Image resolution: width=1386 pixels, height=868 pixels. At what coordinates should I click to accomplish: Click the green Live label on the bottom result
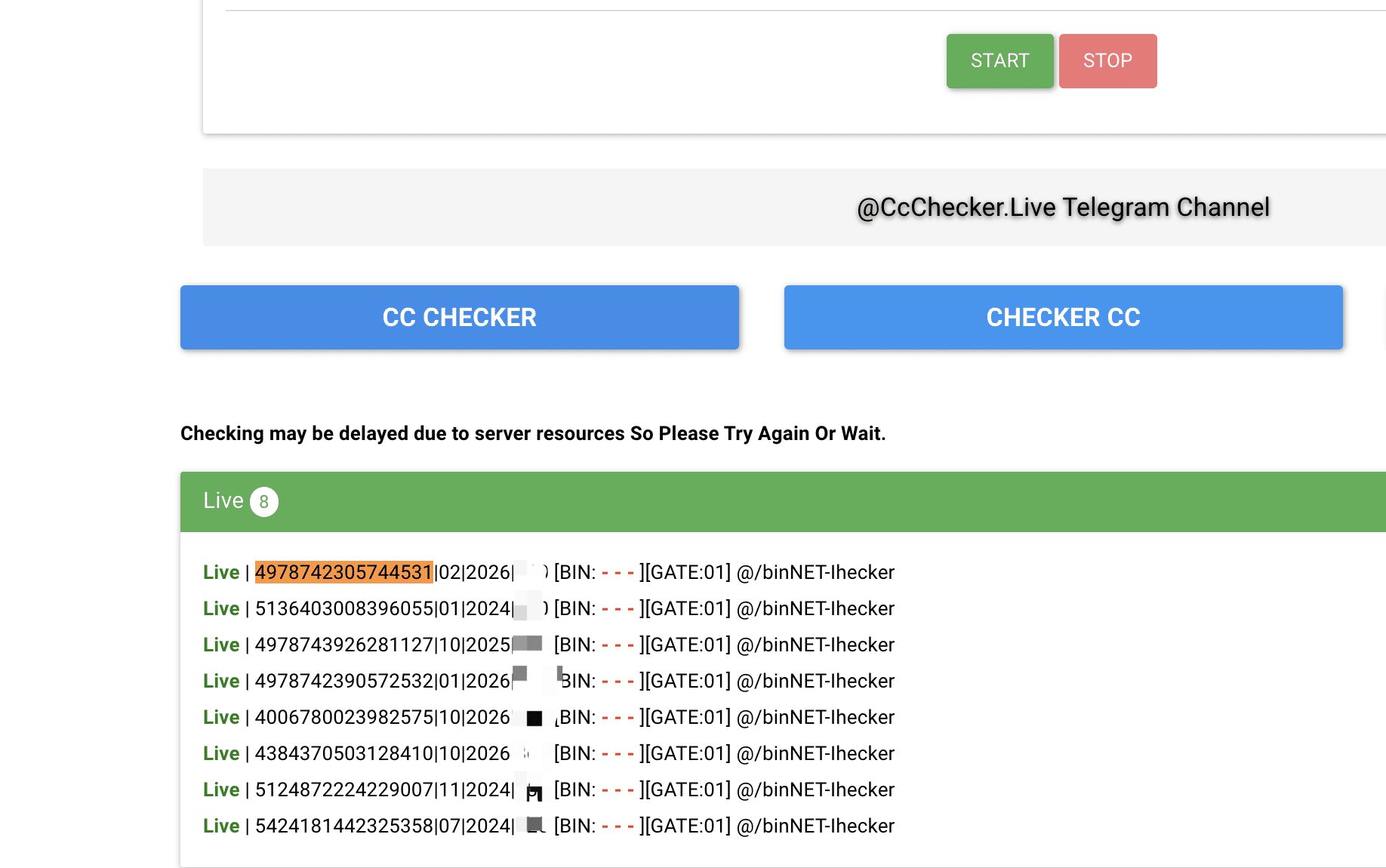tap(221, 826)
